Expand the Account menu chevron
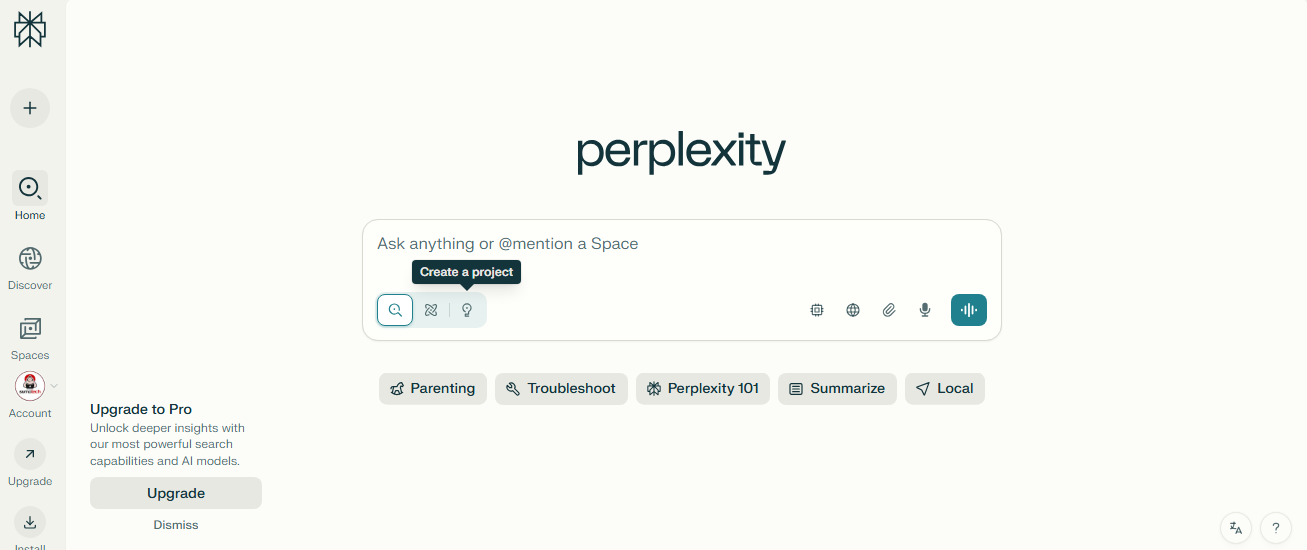The height and width of the screenshot is (550, 1307). pyautogui.click(x=54, y=386)
